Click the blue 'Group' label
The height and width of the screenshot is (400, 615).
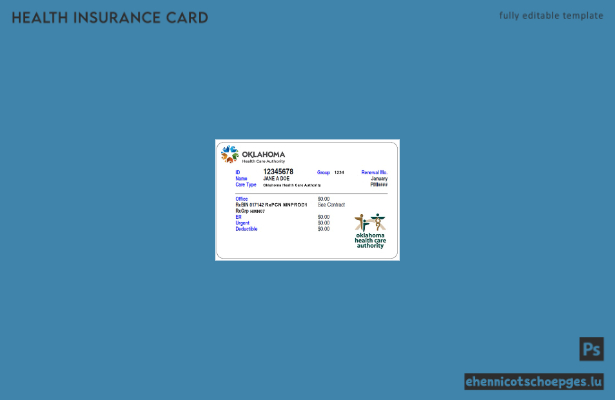coord(323,172)
